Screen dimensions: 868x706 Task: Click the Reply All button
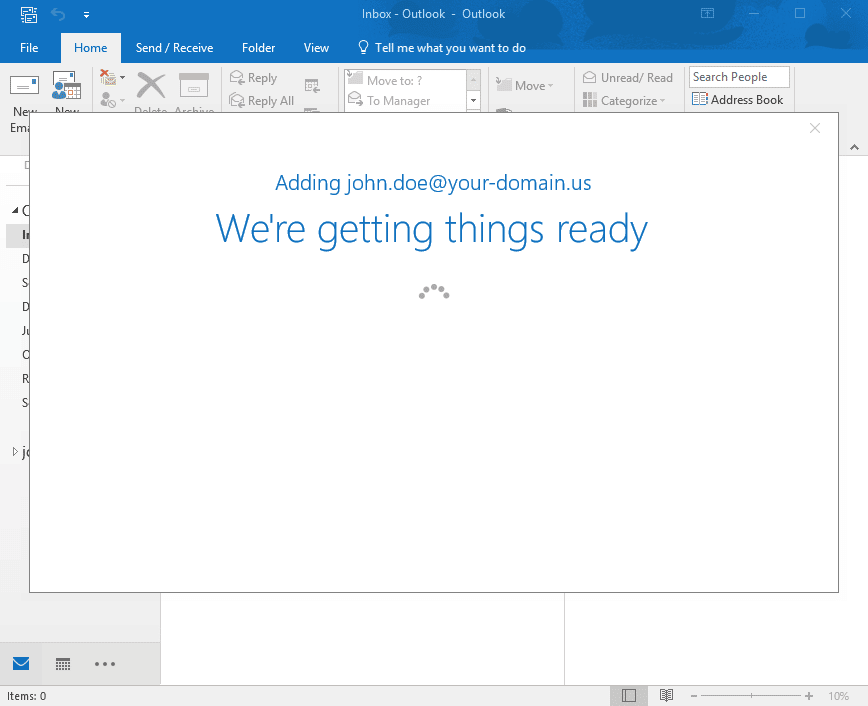click(x=262, y=101)
